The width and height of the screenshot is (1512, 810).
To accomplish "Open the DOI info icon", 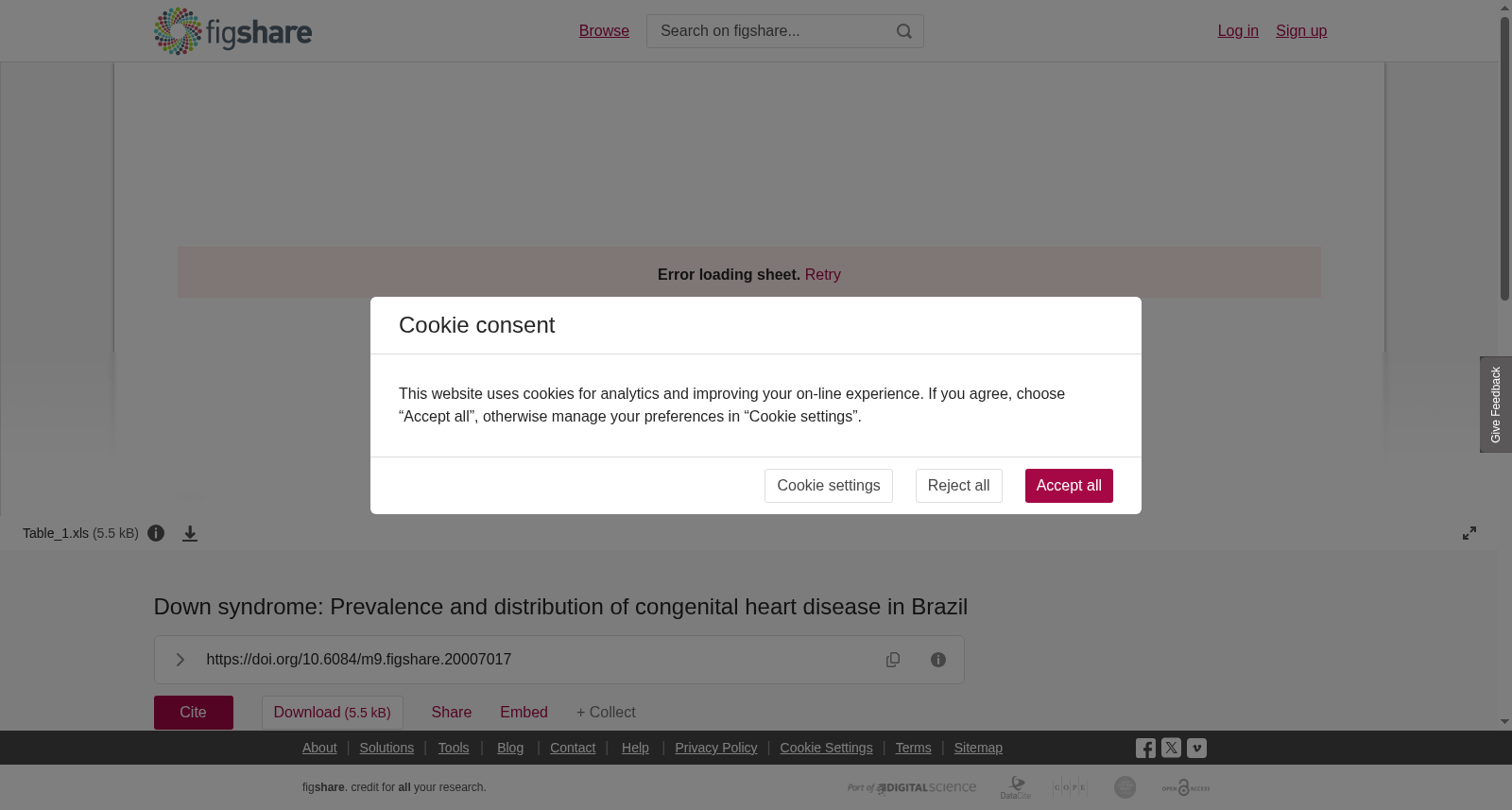I will [x=938, y=660].
